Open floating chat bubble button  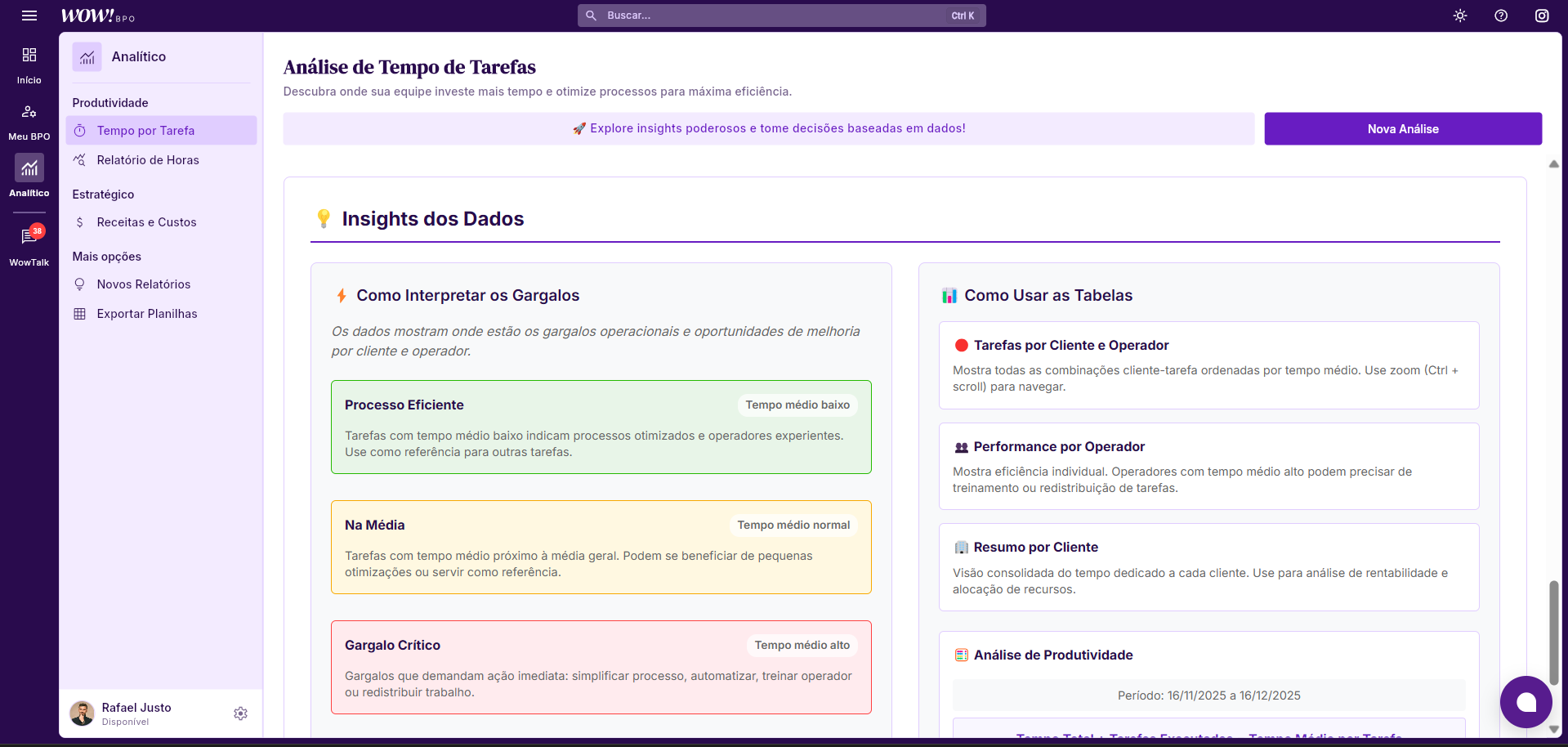click(x=1526, y=702)
